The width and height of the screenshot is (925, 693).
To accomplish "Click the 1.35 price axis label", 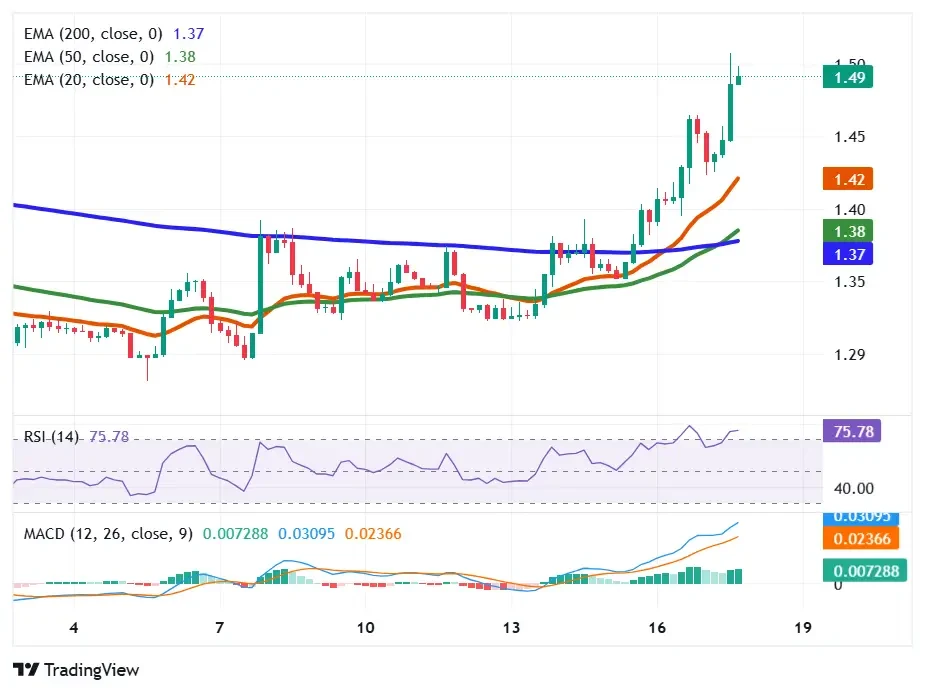I will click(x=849, y=282).
